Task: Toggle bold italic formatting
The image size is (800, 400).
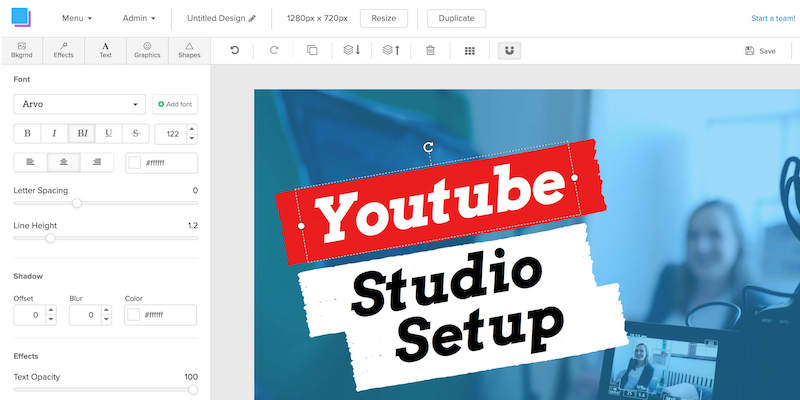Action: click(x=82, y=133)
